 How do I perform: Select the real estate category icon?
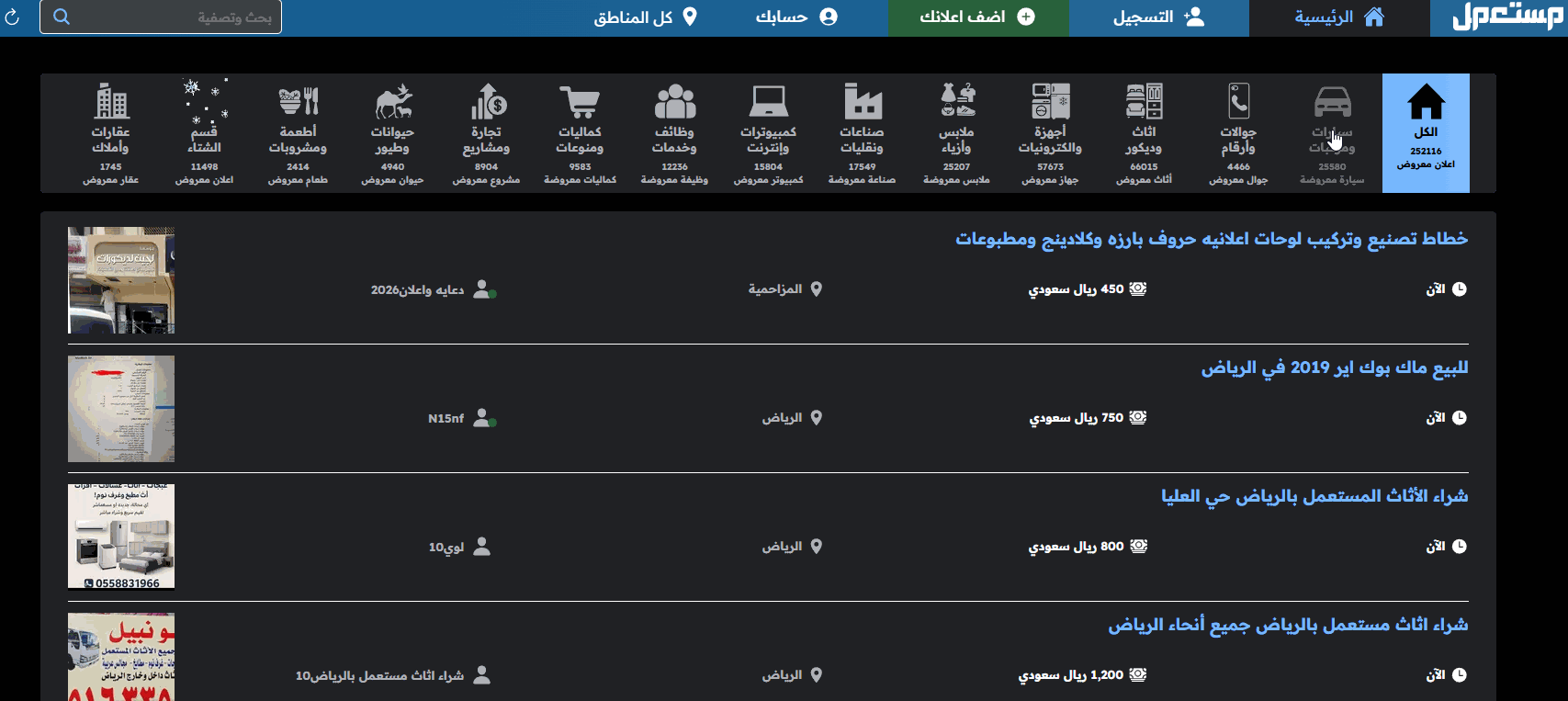[x=110, y=103]
